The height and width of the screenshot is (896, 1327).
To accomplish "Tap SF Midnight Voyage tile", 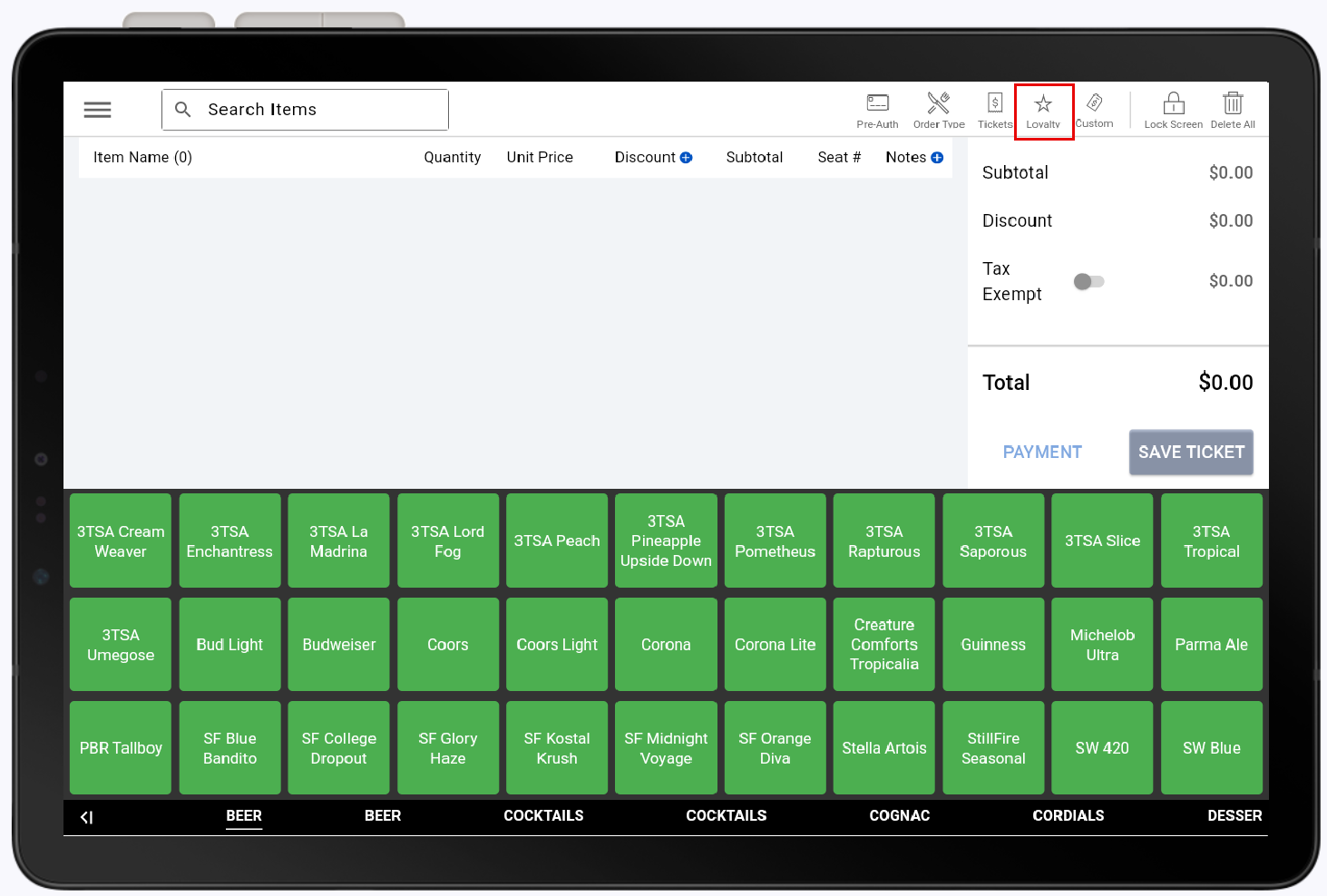I will (x=666, y=748).
